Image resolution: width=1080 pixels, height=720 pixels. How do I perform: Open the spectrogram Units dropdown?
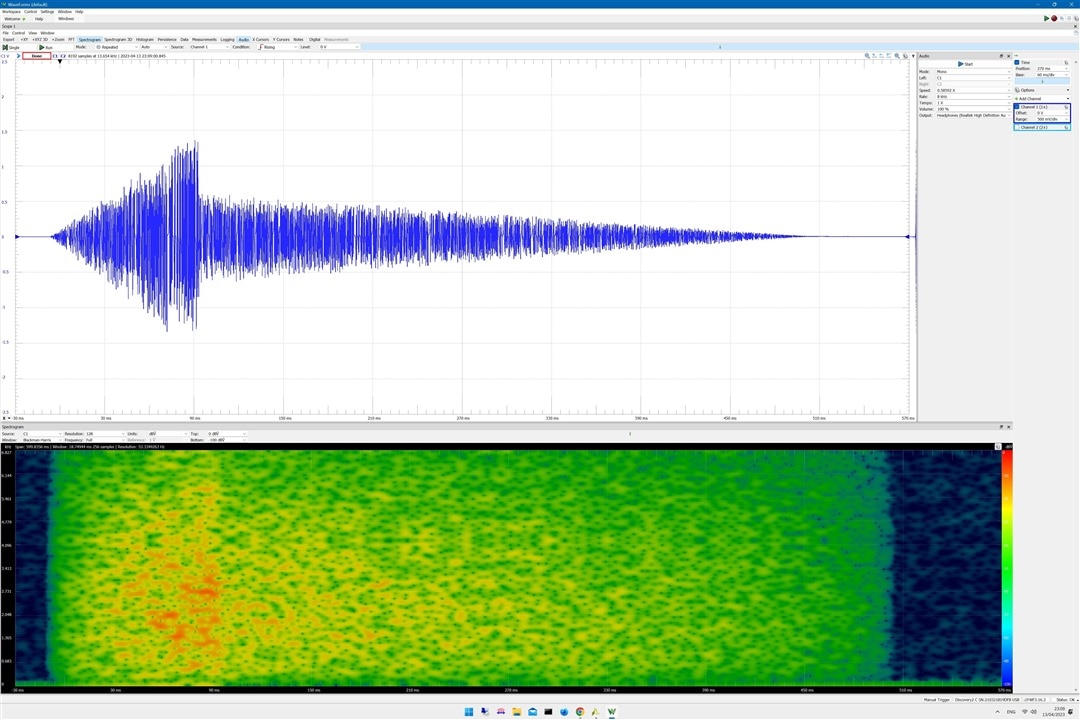pos(167,433)
